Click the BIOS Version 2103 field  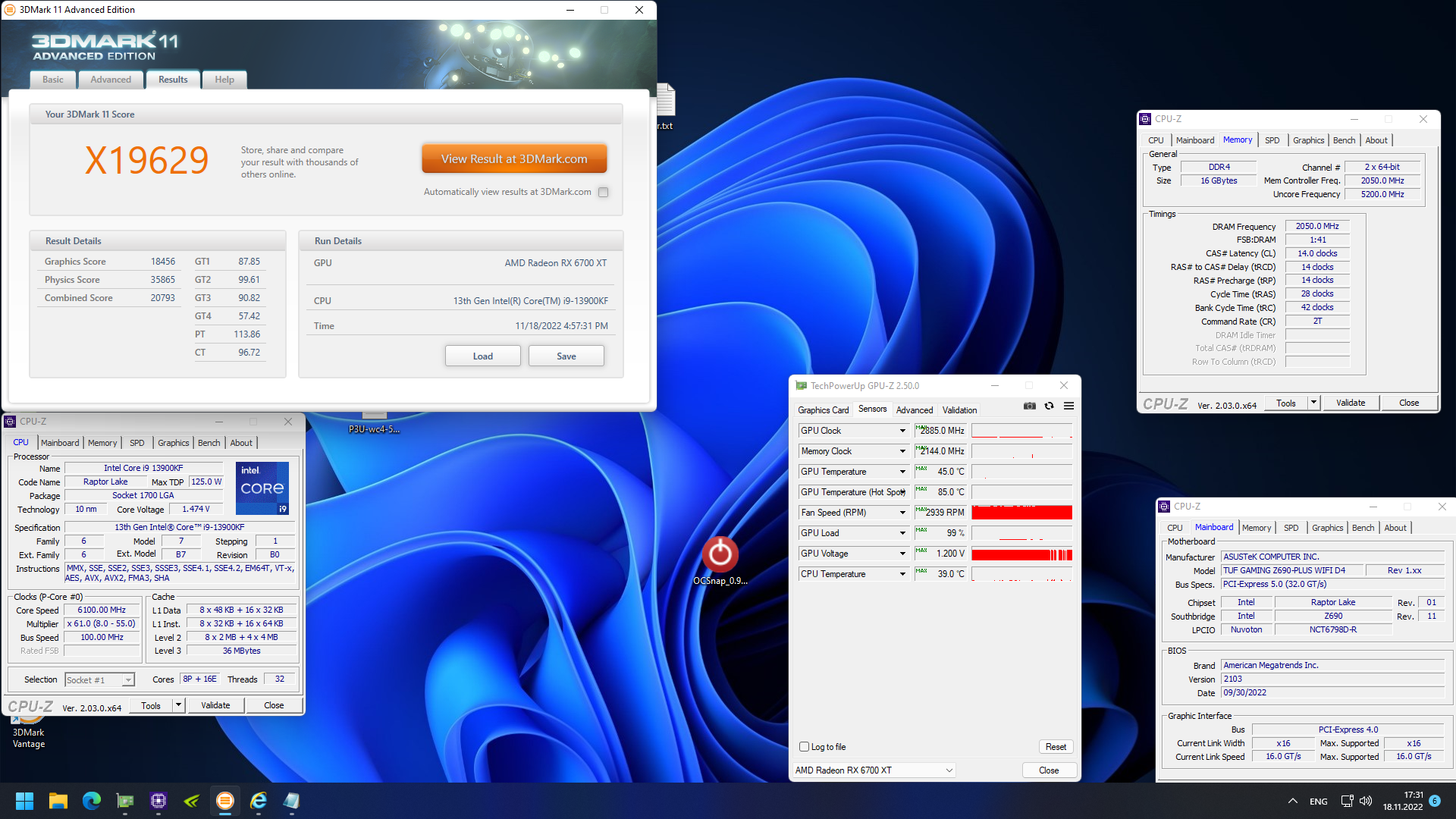pyautogui.click(x=1333, y=679)
